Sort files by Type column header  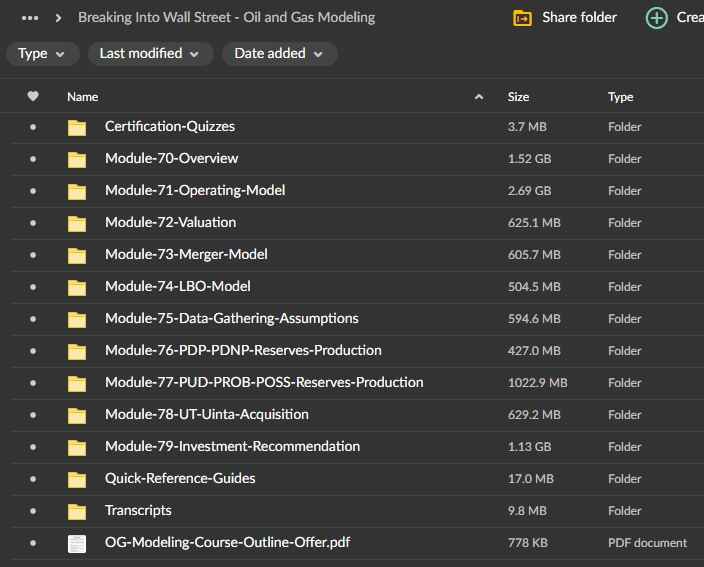point(620,97)
